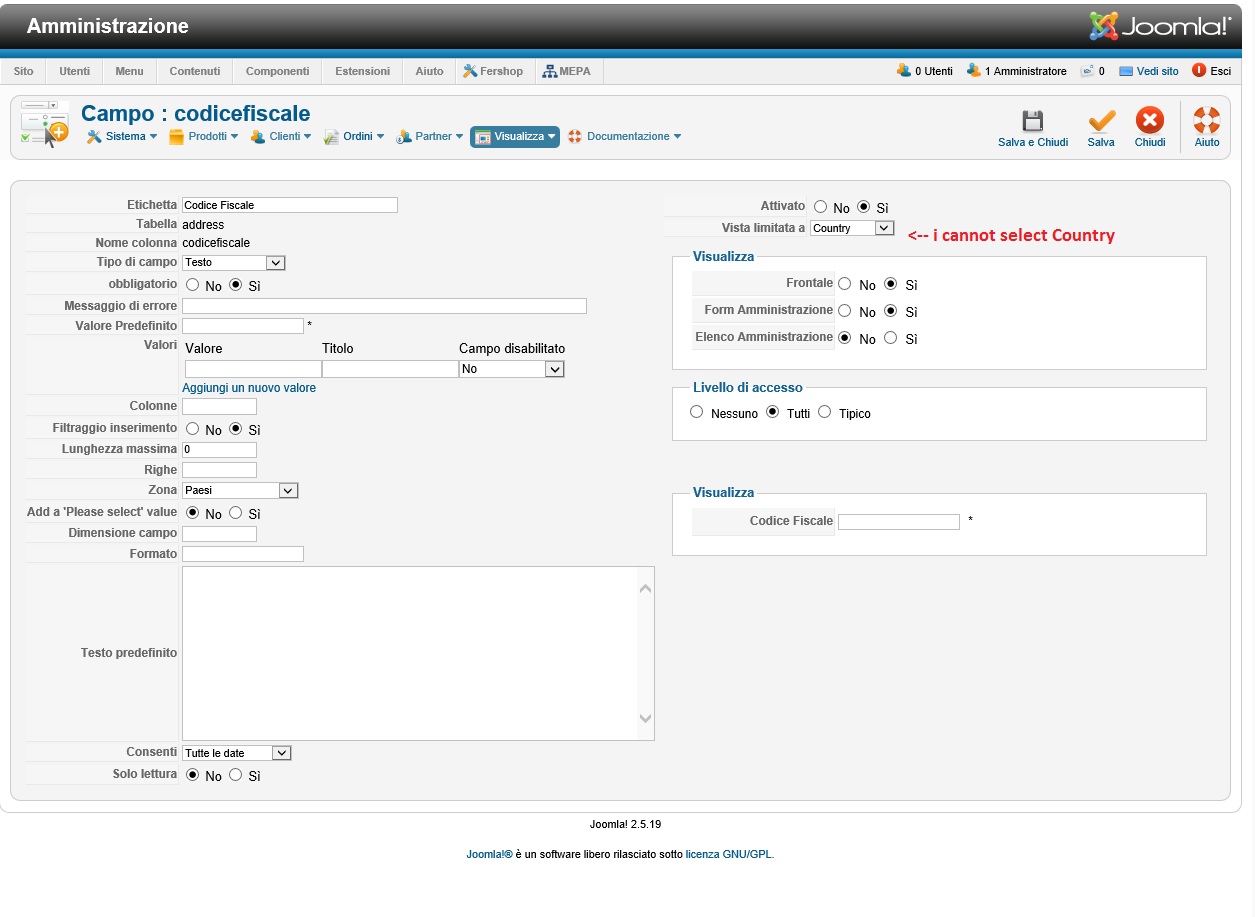Open the Estensioni menu
Image resolution: width=1255 pixels, height=917 pixels.
[x=362, y=71]
